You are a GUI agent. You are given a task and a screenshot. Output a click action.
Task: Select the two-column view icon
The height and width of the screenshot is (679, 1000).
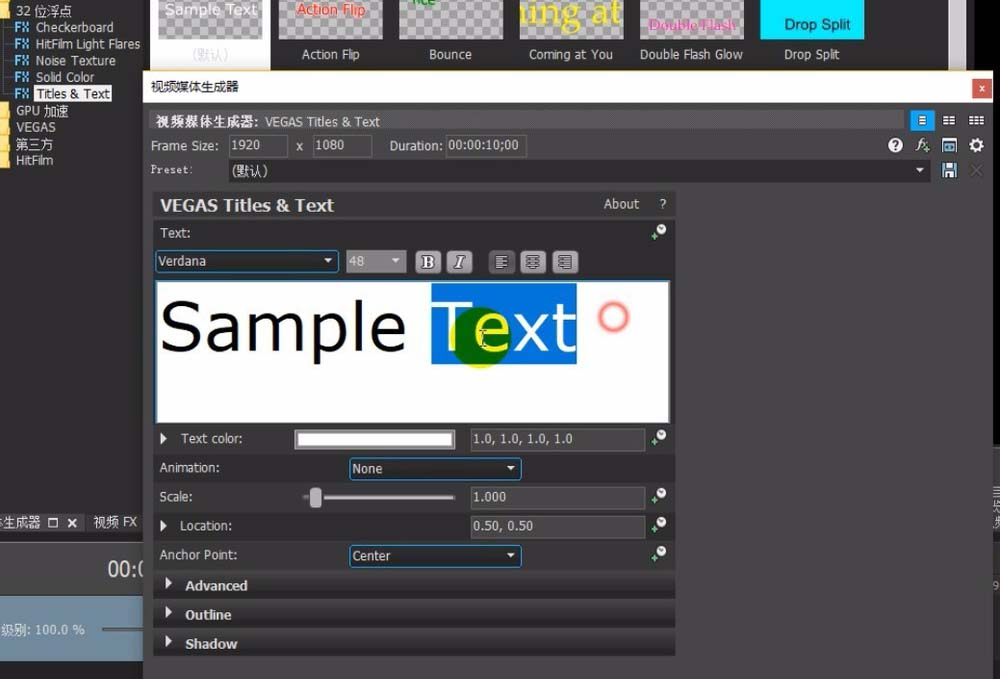(949, 120)
